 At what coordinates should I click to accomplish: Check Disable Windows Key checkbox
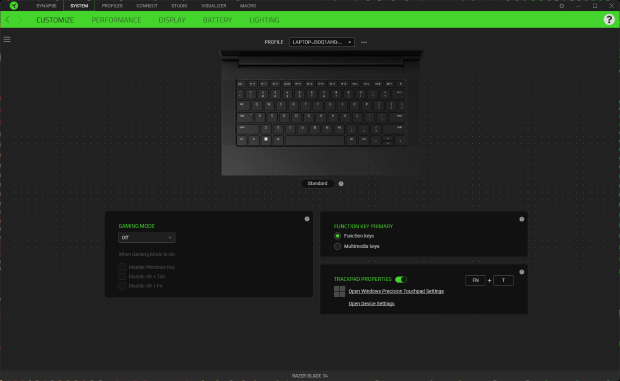122,267
